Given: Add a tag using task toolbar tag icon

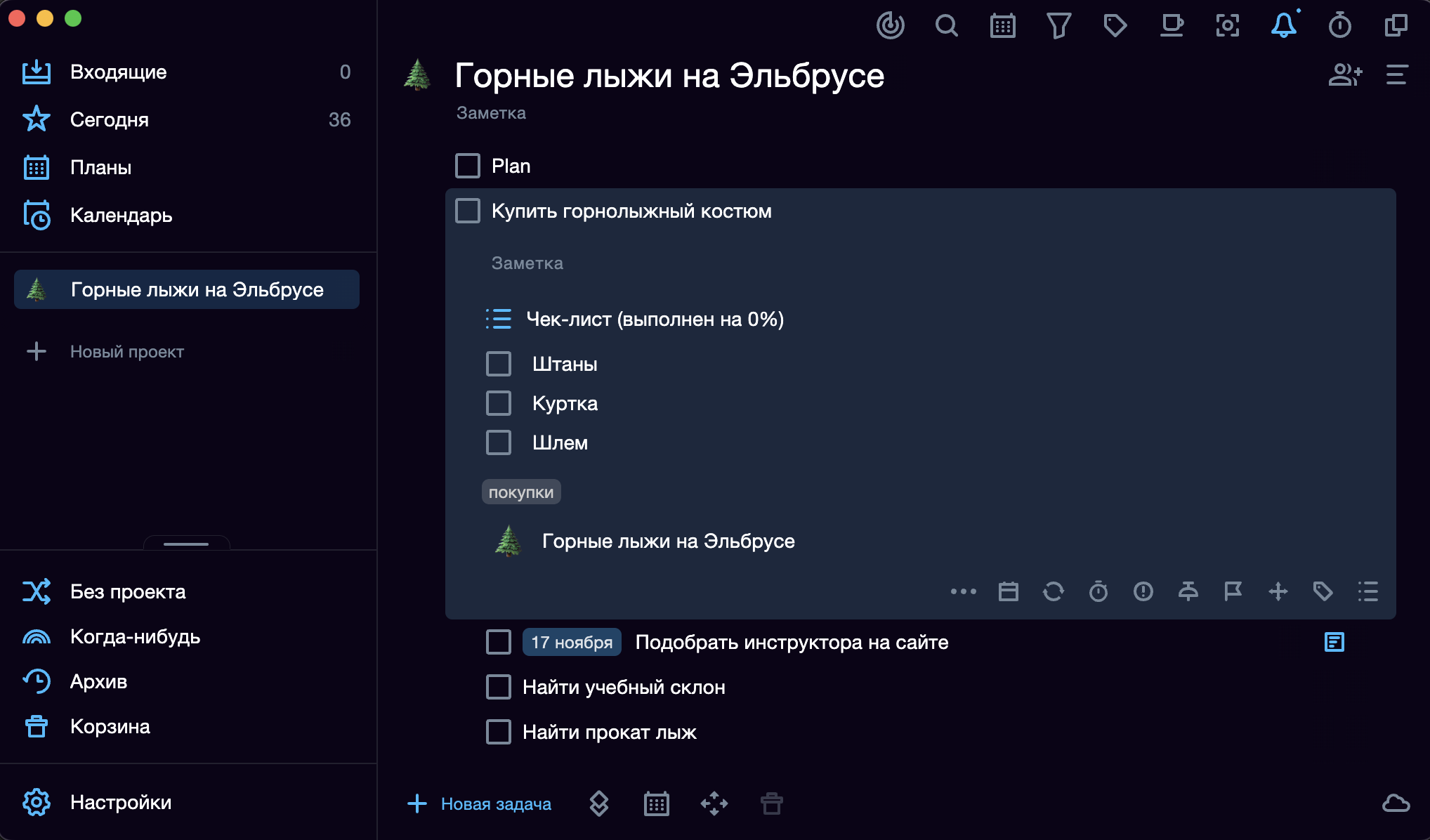Looking at the screenshot, I should [1323, 591].
